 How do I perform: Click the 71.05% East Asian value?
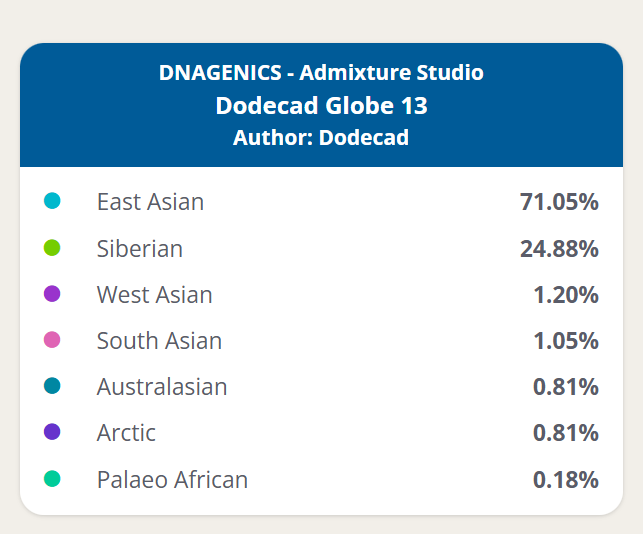click(x=559, y=202)
